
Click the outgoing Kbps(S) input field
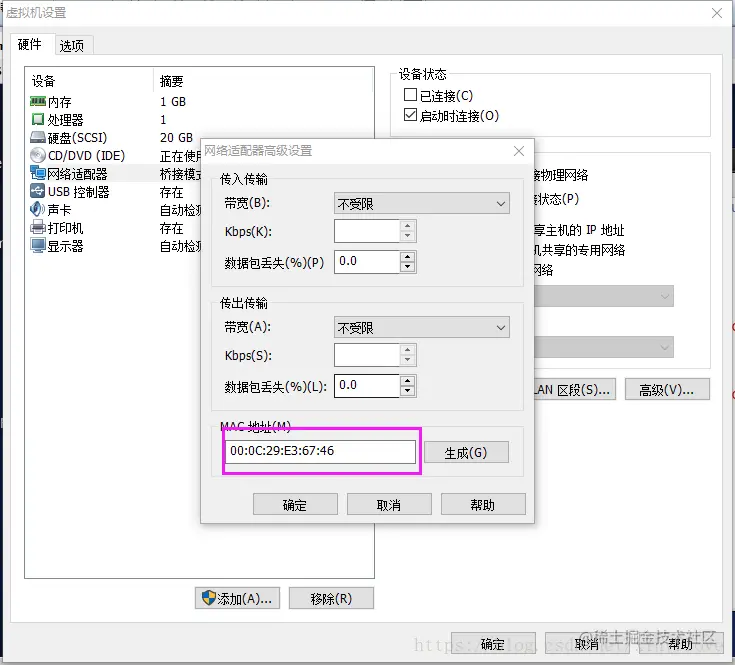click(x=367, y=355)
